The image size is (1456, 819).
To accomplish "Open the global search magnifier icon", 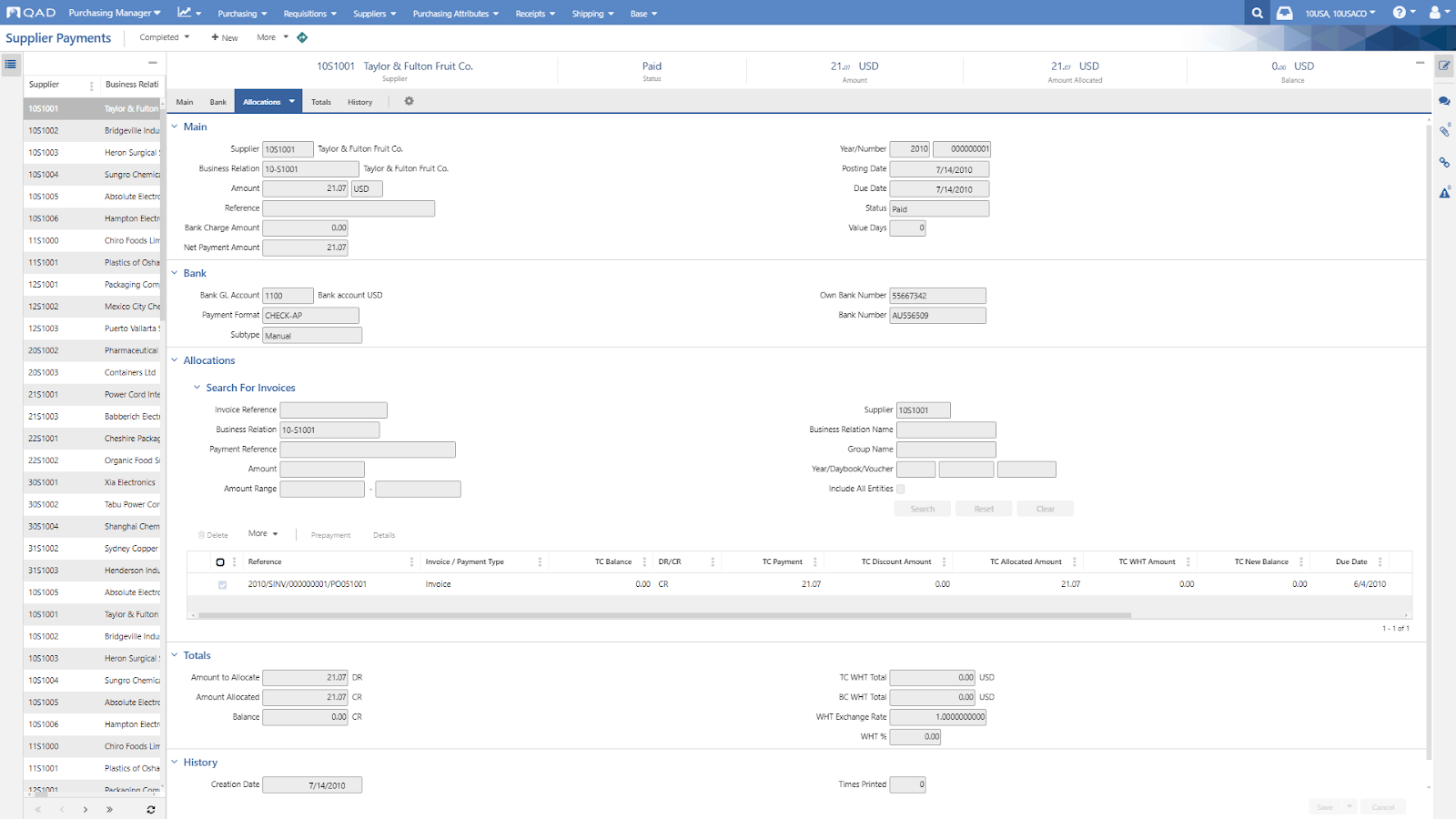I will click(1257, 13).
